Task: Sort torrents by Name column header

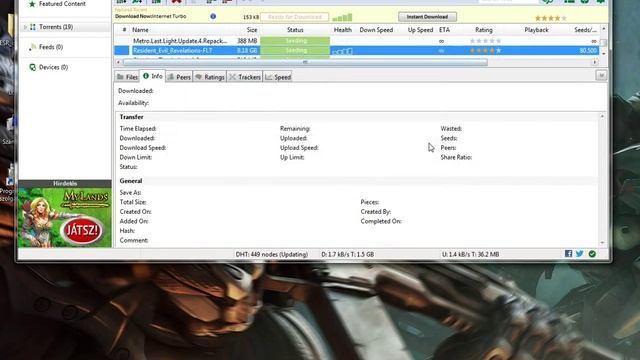Action: 140,30
